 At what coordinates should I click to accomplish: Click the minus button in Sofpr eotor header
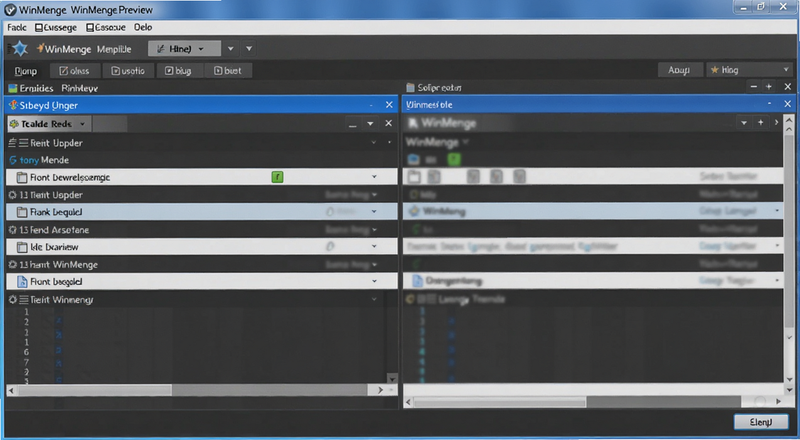754,87
